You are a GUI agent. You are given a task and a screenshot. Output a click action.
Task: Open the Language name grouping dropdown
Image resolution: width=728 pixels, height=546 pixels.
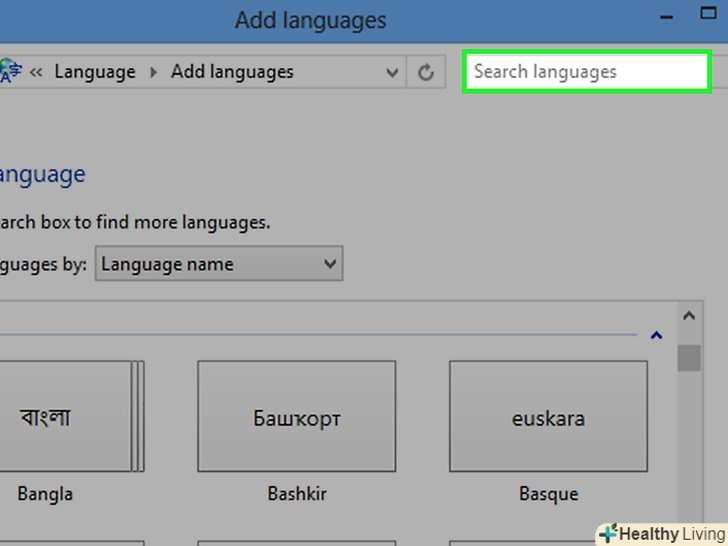(x=219, y=264)
